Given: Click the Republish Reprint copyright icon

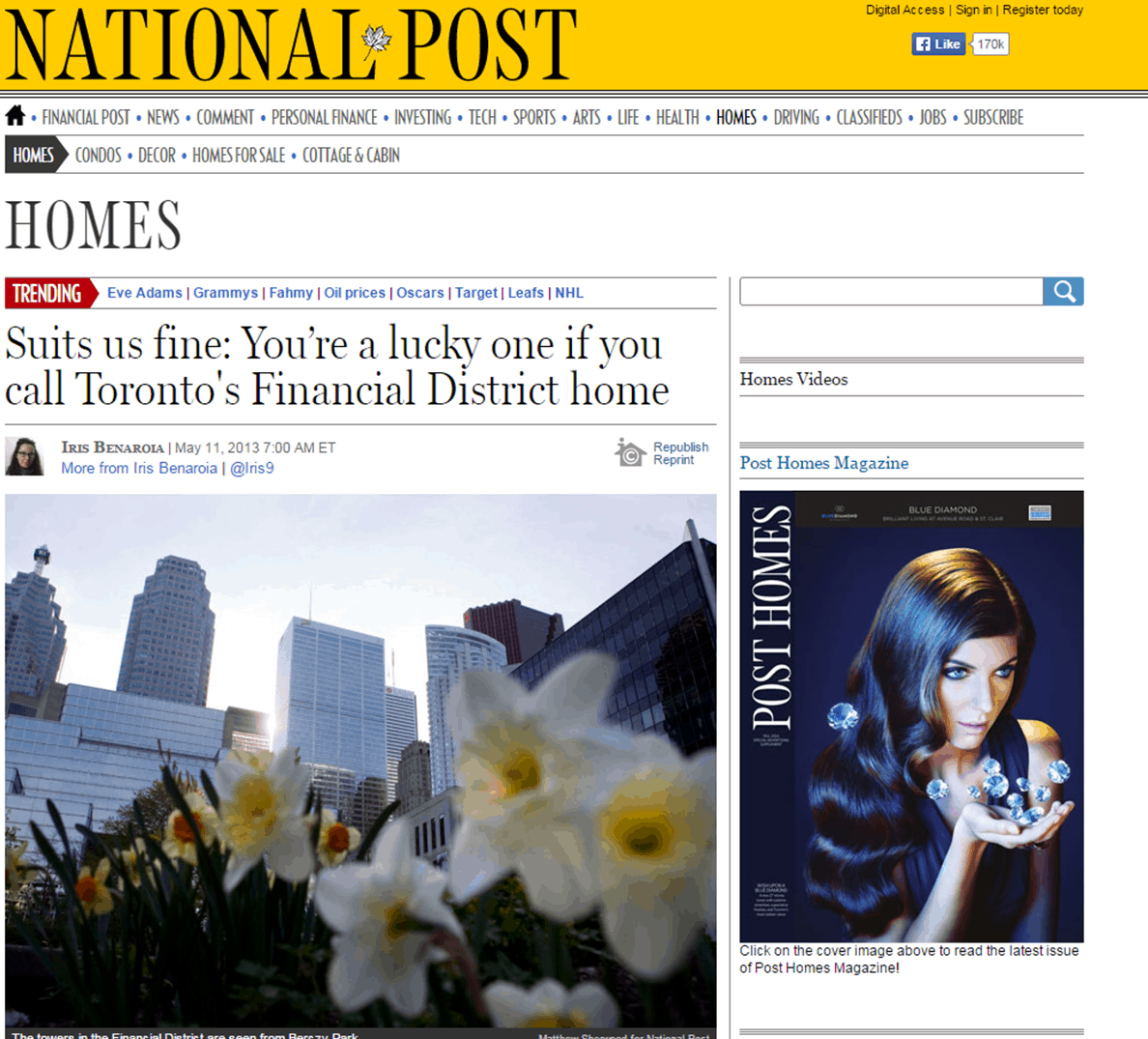Looking at the screenshot, I should tap(630, 452).
